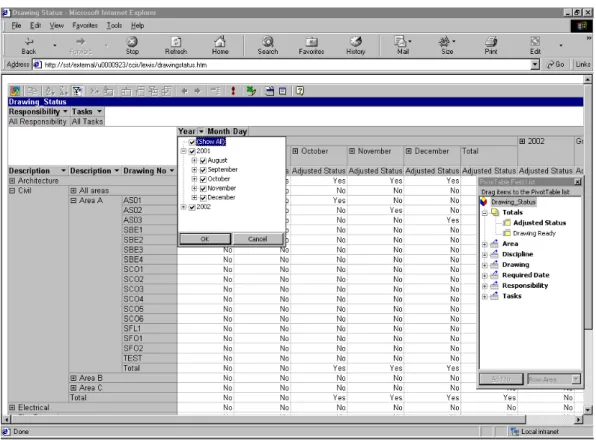Click the green Export to Excel icon
Image resolution: width=596 pixels, height=440 pixels.
251,91
